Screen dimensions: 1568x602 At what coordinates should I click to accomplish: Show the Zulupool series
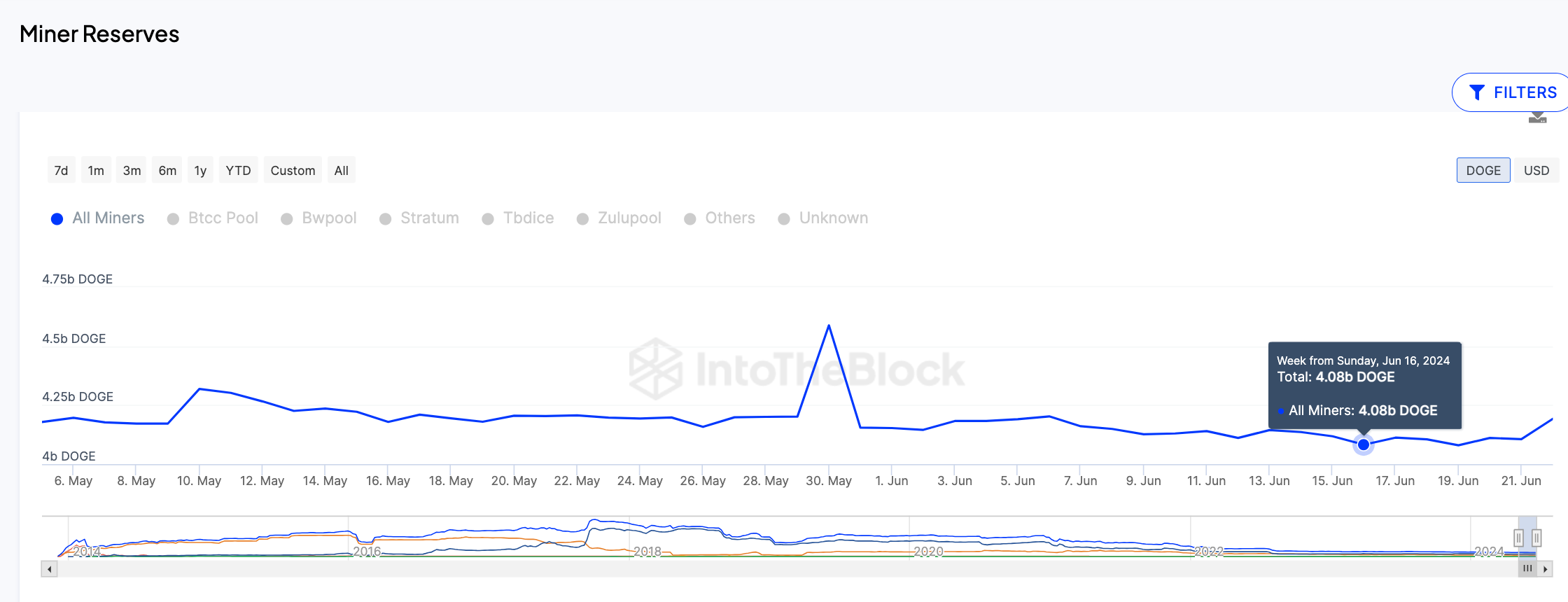pyautogui.click(x=619, y=218)
